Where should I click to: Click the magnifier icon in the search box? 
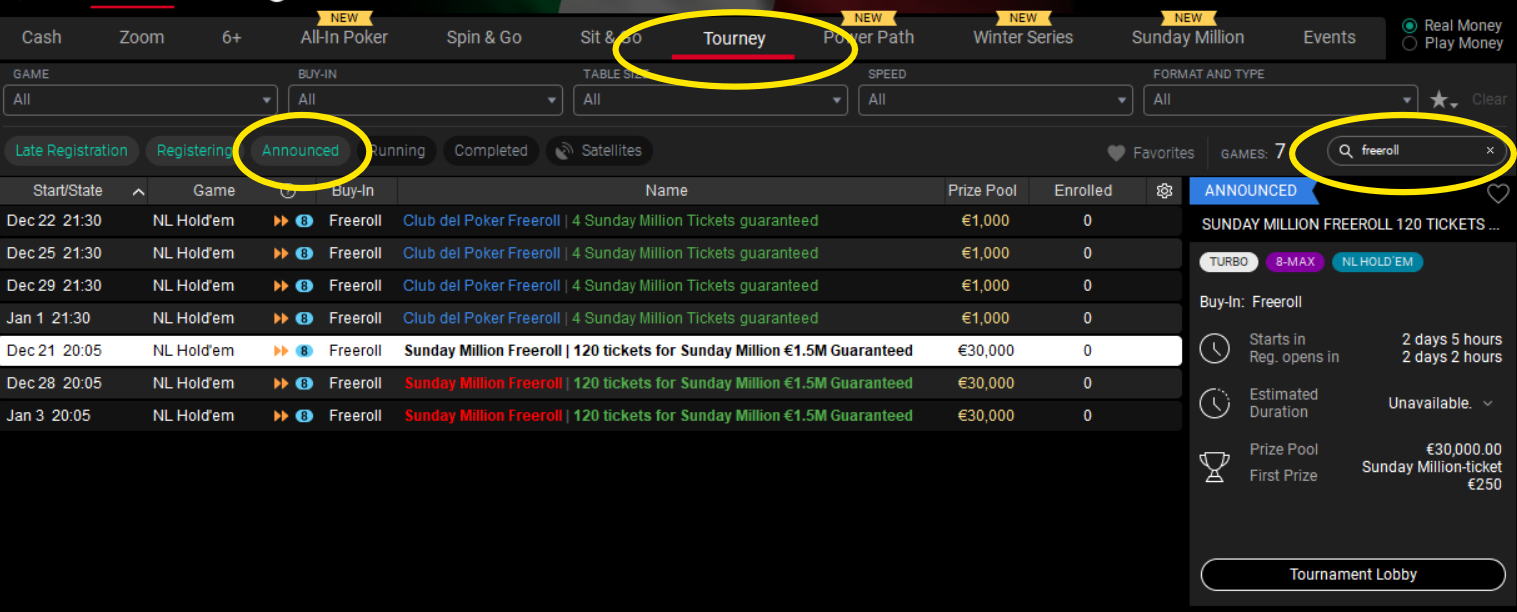[x=1345, y=151]
